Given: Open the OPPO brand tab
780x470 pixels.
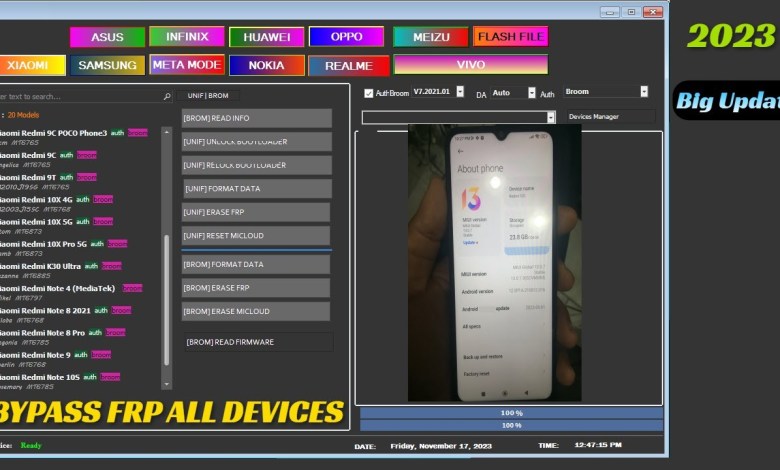Looking at the screenshot, I should (346, 36).
